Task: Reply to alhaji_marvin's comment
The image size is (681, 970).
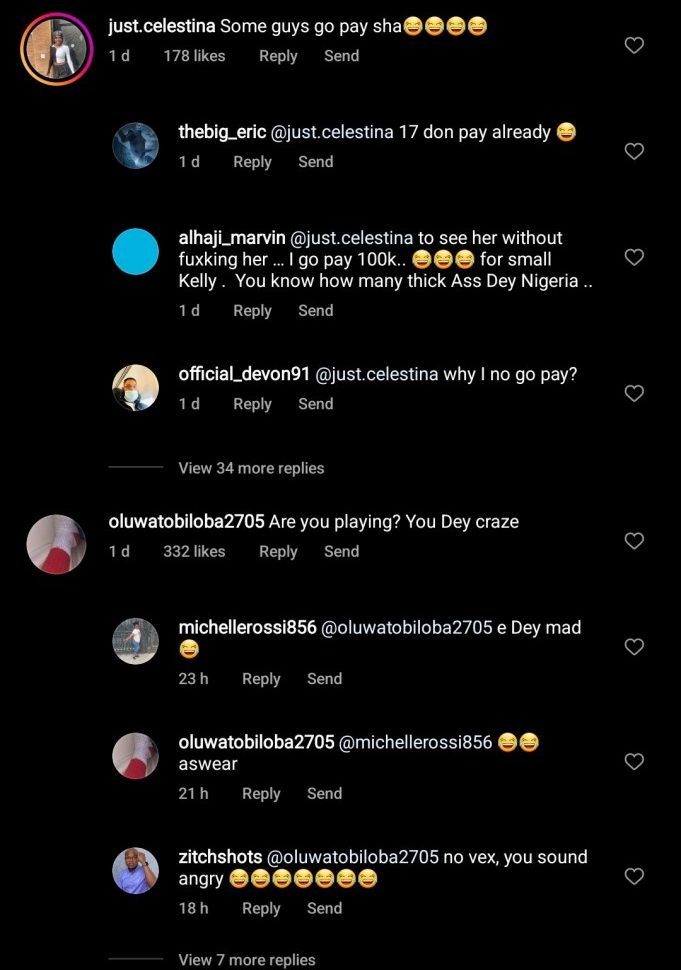Action: pyautogui.click(x=252, y=310)
